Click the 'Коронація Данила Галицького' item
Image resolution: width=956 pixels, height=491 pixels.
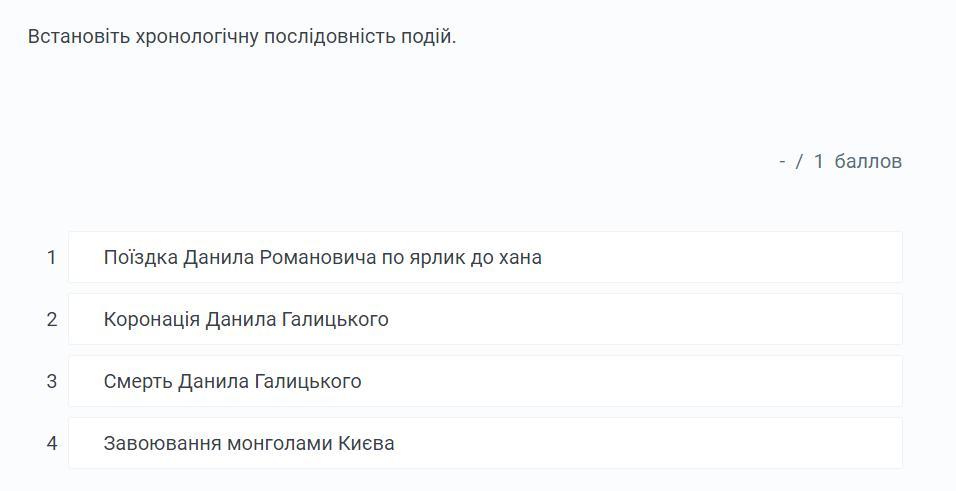coord(485,319)
